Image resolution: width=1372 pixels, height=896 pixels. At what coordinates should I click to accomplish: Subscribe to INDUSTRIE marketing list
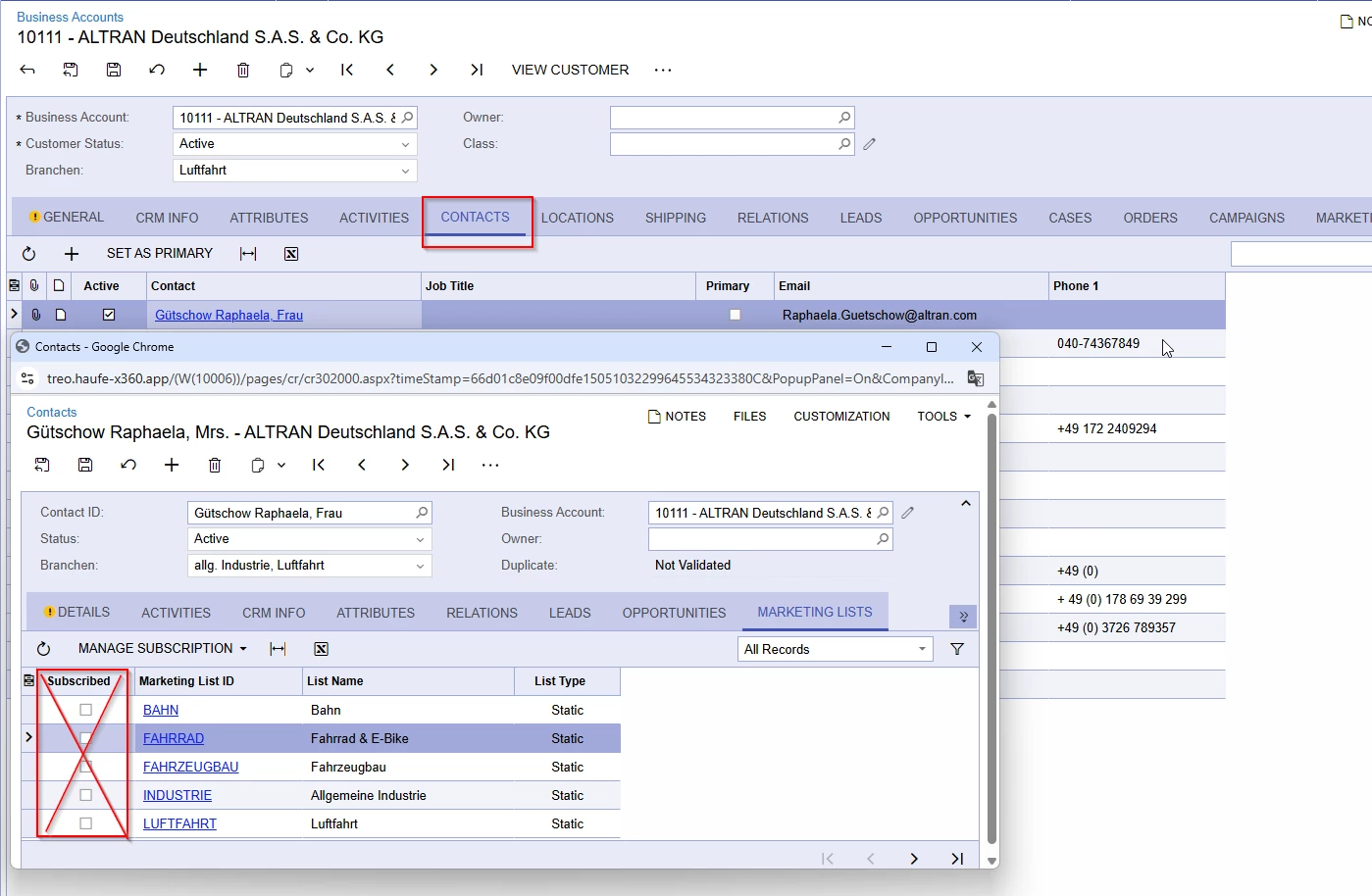85,795
